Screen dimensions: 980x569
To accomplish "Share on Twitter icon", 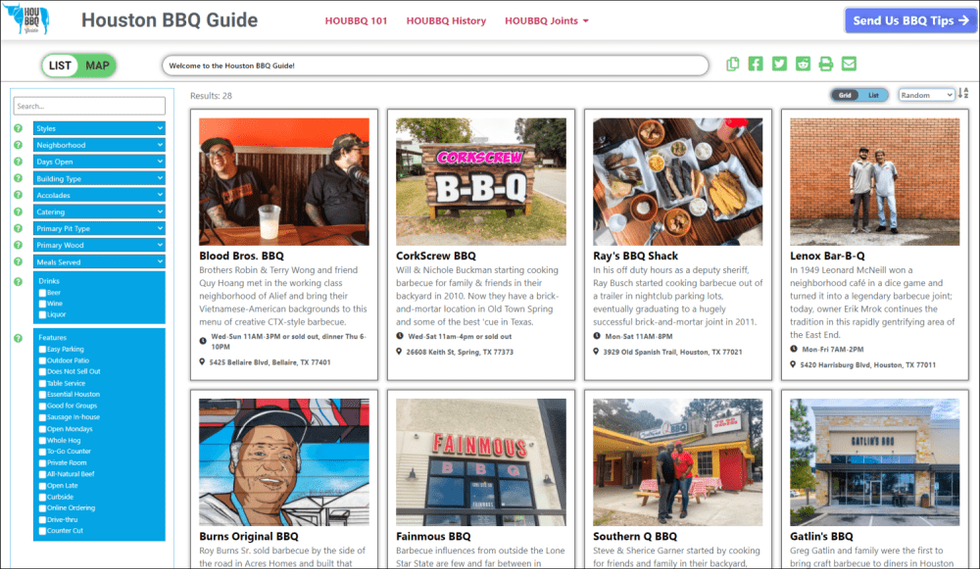I will click(779, 64).
